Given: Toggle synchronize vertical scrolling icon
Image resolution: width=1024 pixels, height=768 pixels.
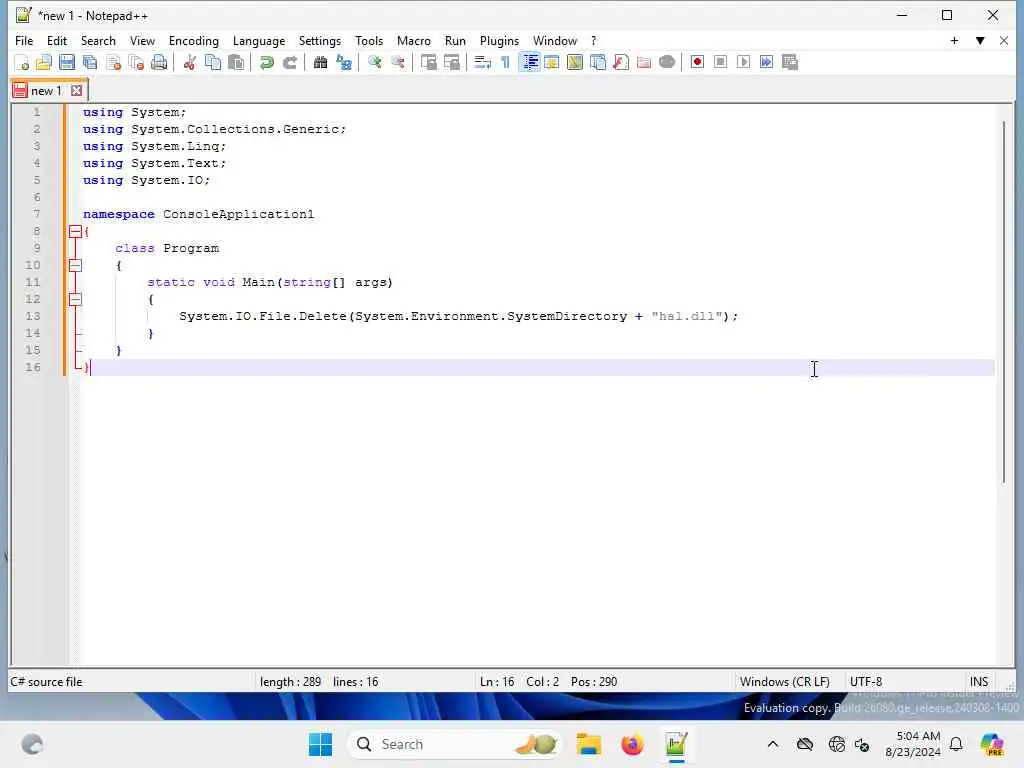Looking at the screenshot, I should (x=428, y=63).
